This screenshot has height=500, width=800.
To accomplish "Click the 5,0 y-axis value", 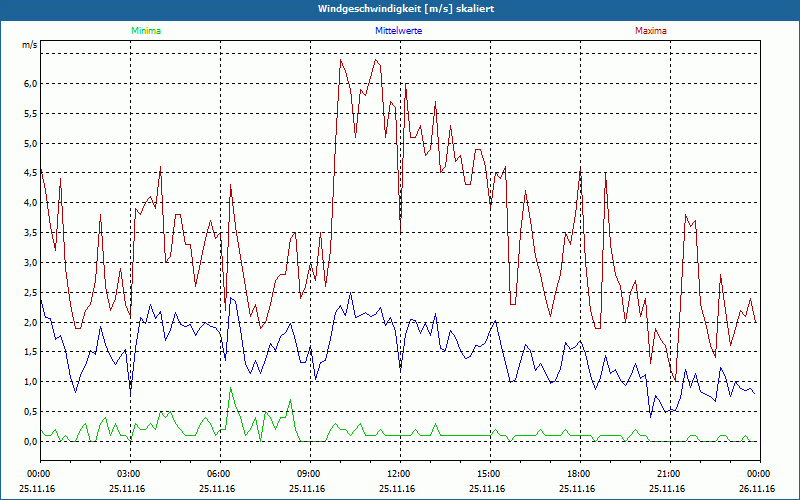I will [x=31, y=143].
